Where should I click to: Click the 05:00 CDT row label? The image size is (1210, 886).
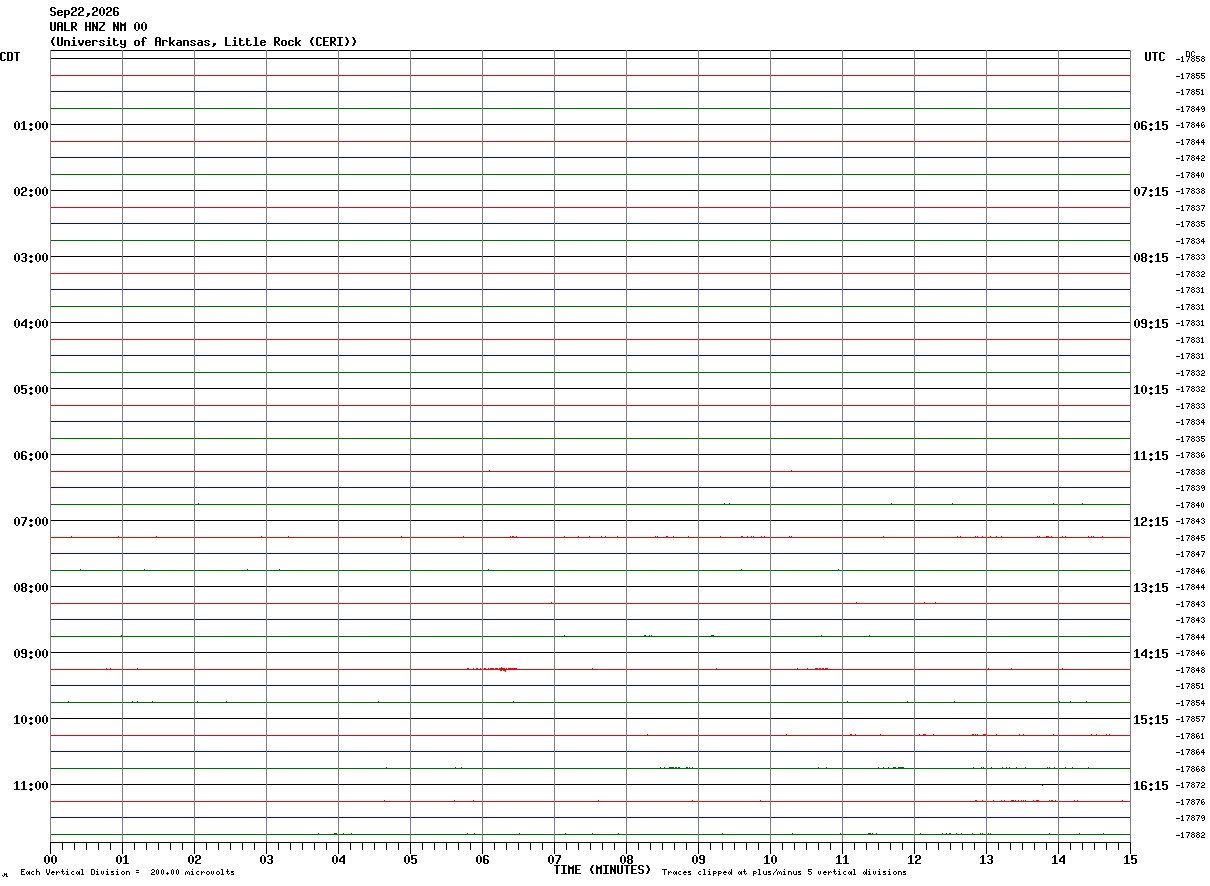[31, 390]
